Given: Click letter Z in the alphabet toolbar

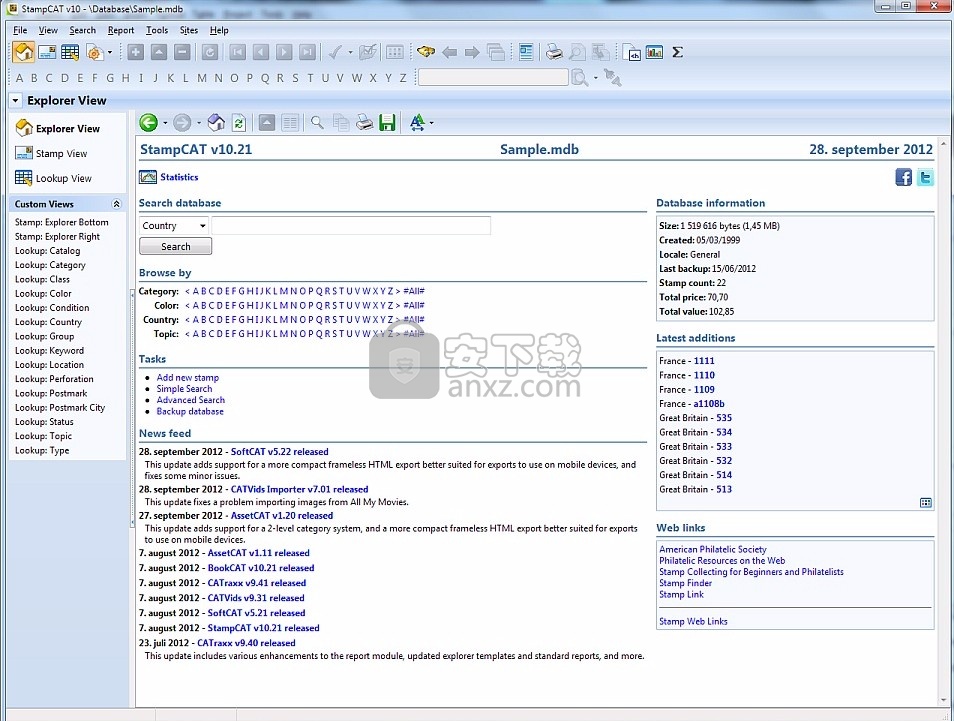Looking at the screenshot, I should 403,78.
